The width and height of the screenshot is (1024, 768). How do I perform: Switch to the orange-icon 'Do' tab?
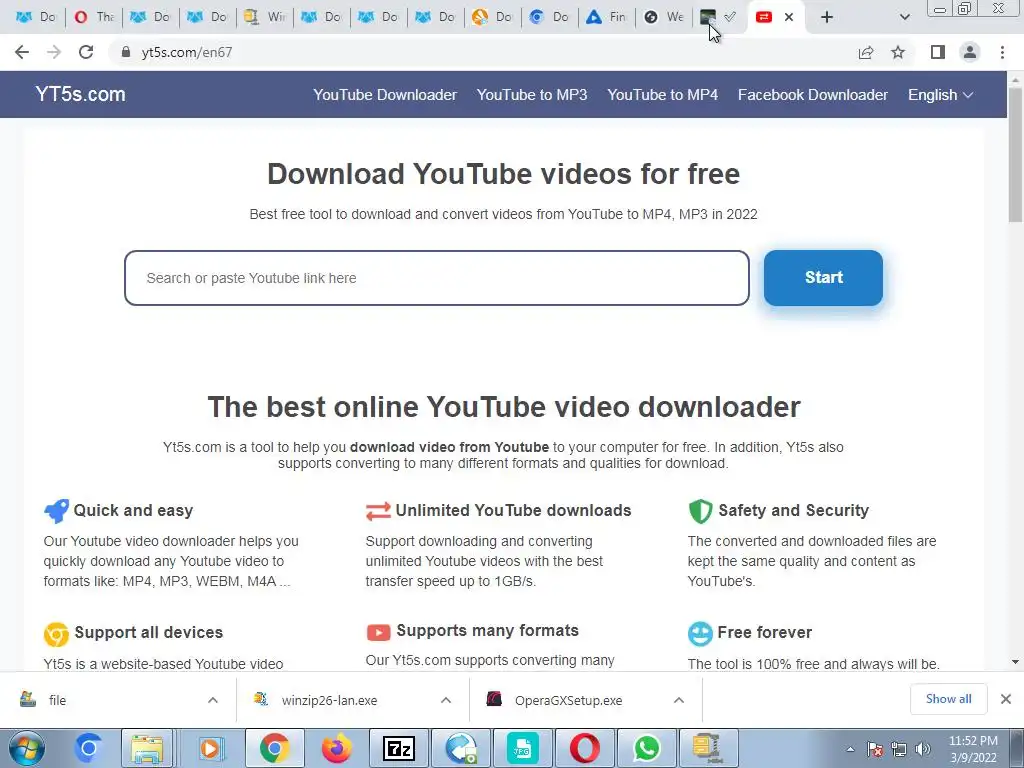pyautogui.click(x=492, y=17)
